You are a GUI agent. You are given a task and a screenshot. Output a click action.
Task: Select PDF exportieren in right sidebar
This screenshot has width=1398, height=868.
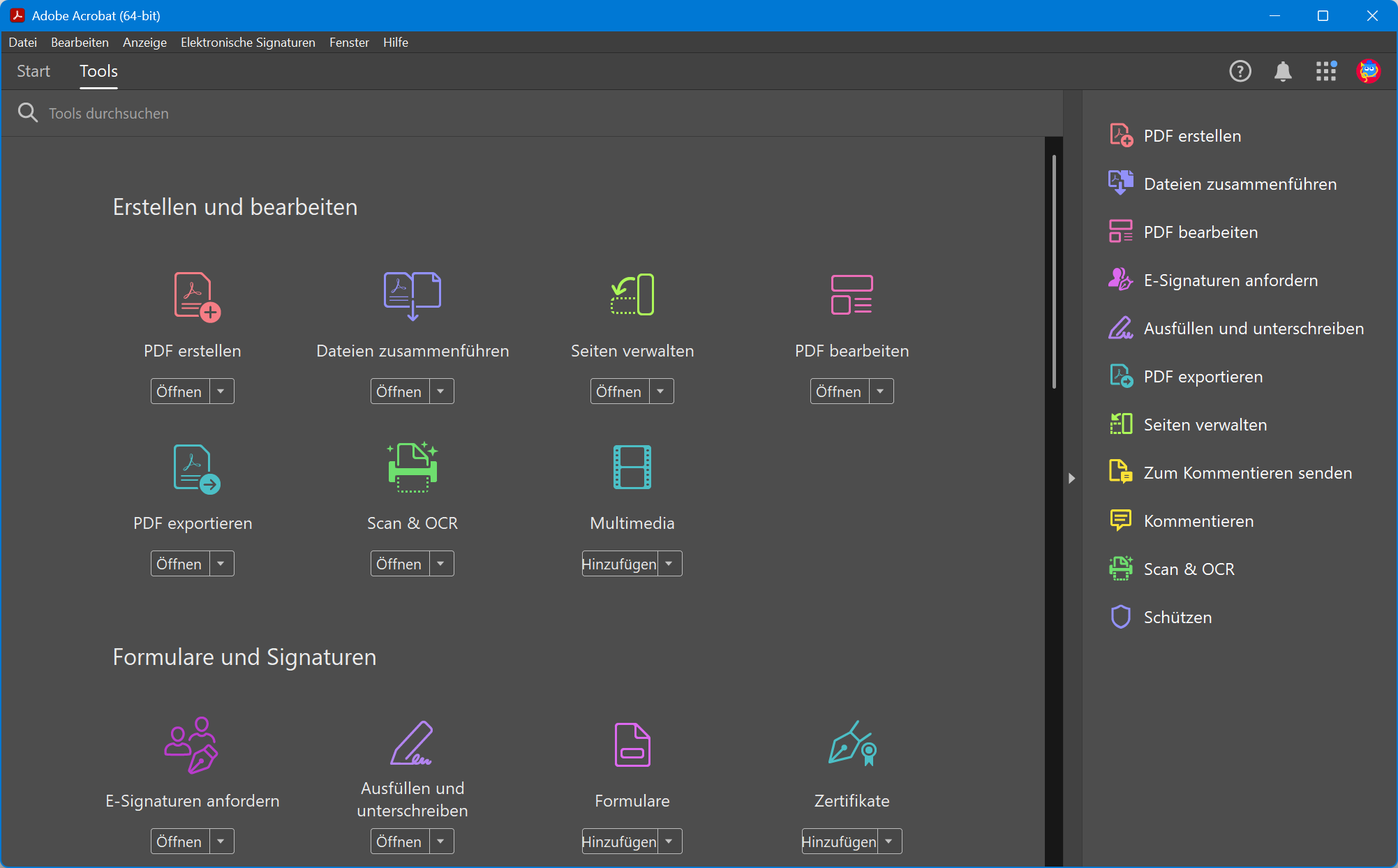point(1186,377)
